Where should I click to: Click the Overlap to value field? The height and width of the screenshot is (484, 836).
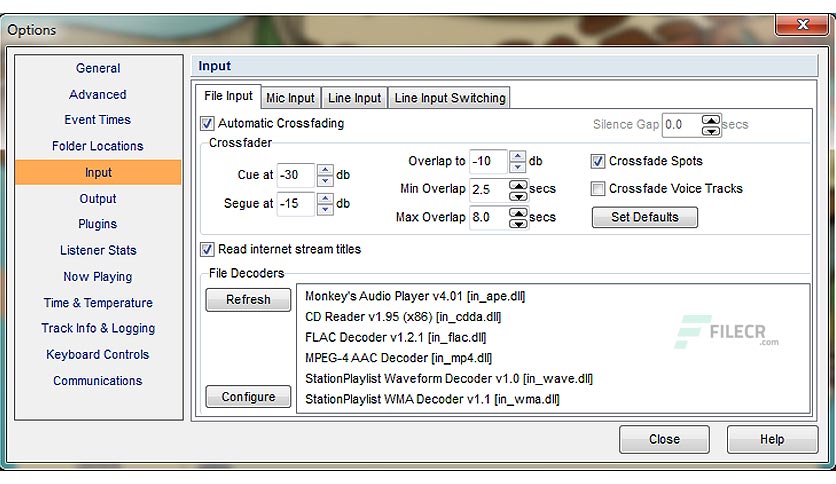click(x=488, y=162)
